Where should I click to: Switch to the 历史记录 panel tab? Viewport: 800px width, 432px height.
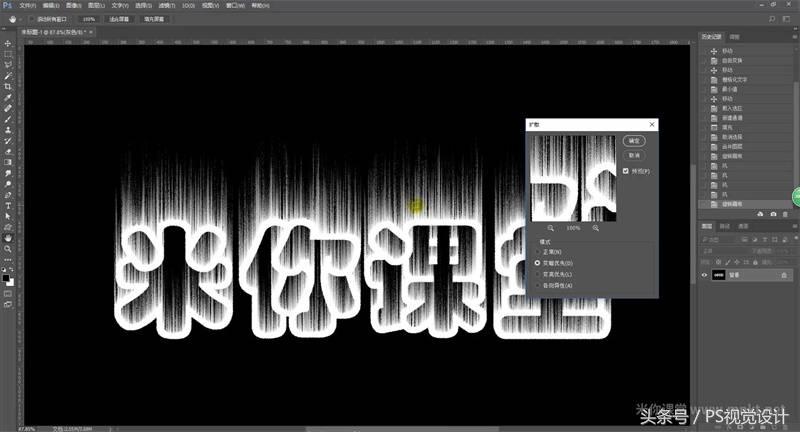(712, 37)
